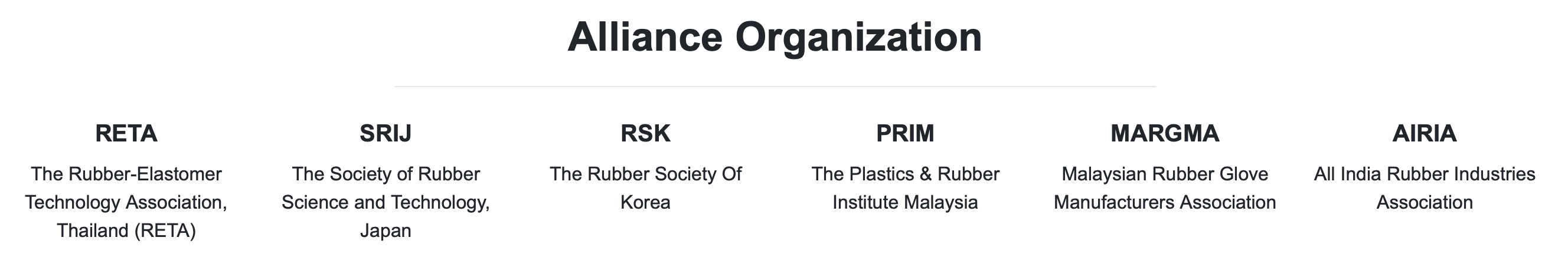Click the horizontal divider under the heading

tap(775, 87)
